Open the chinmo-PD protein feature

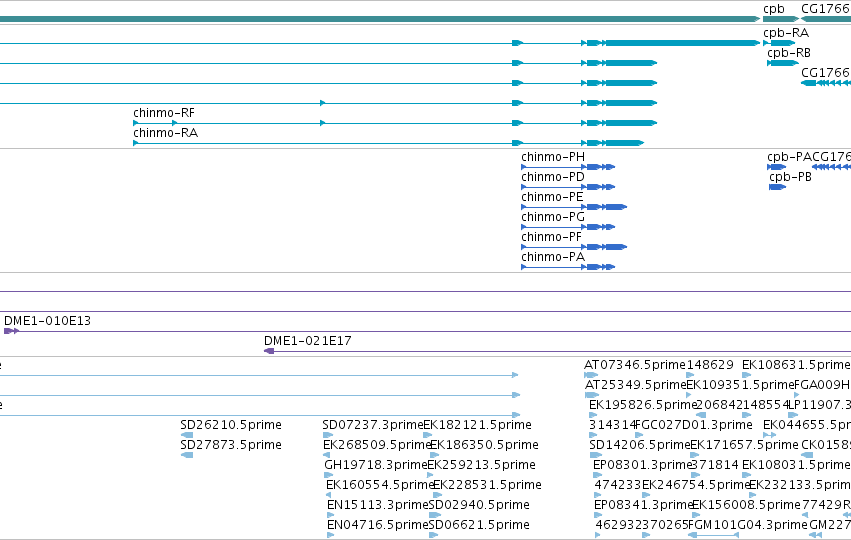click(568, 187)
